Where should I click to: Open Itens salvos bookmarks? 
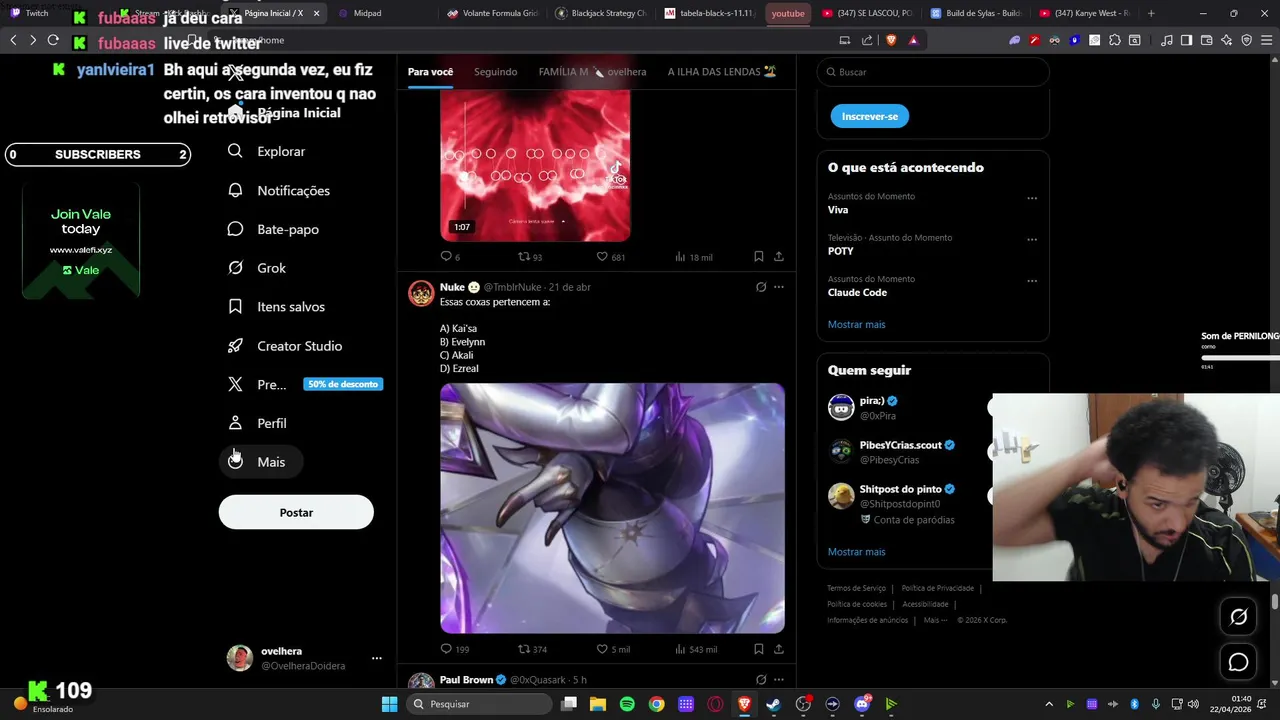(x=276, y=307)
